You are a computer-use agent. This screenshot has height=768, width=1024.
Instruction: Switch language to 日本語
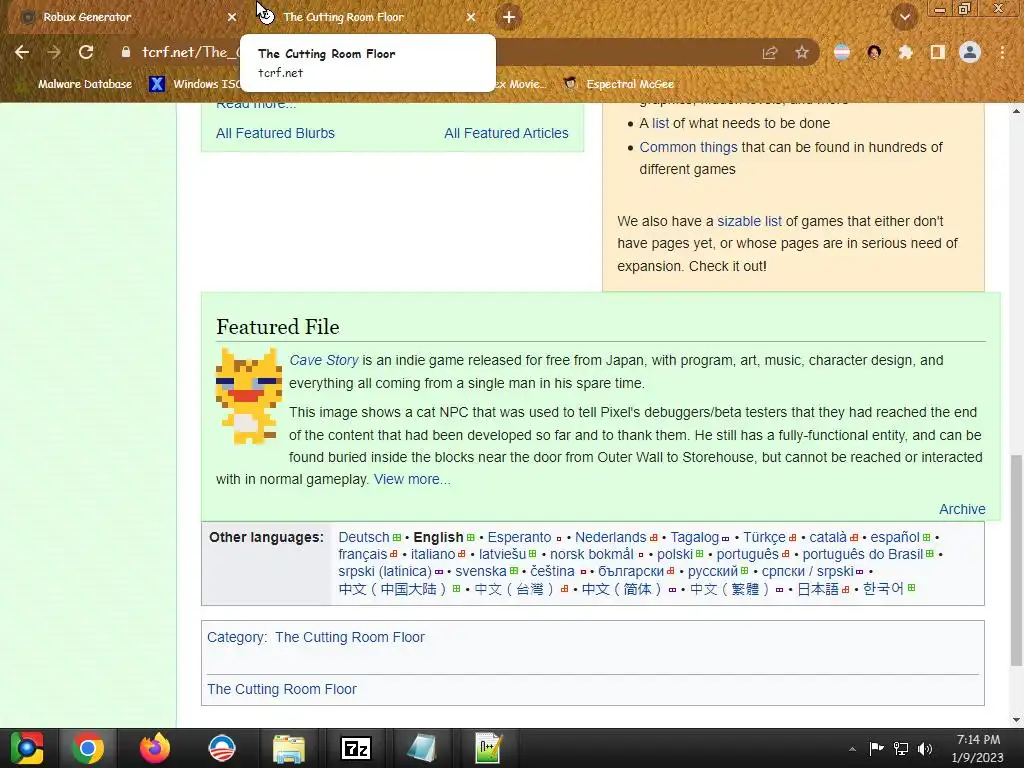(x=818, y=589)
